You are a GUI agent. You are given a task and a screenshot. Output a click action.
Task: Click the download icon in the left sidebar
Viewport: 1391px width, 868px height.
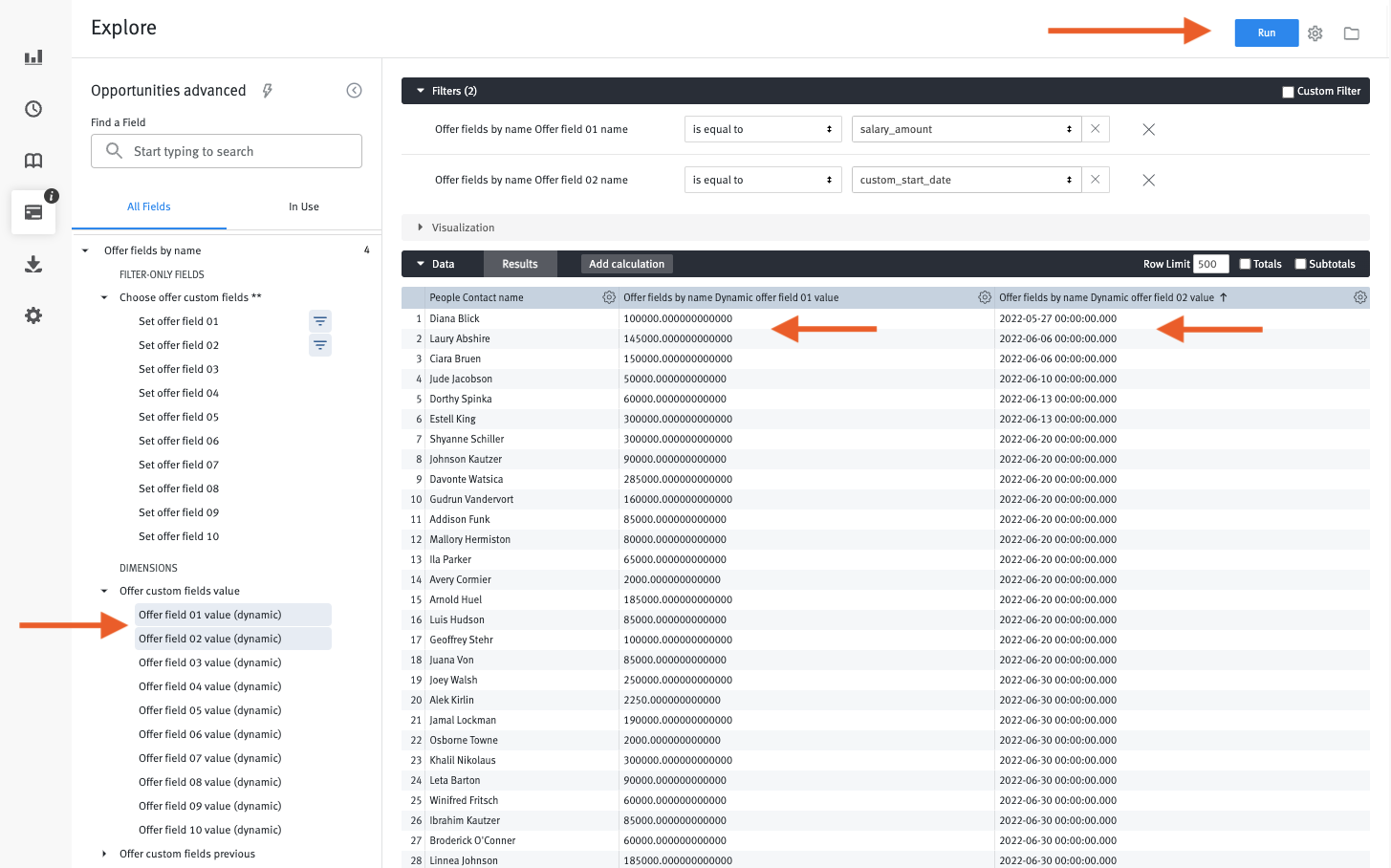(33, 264)
